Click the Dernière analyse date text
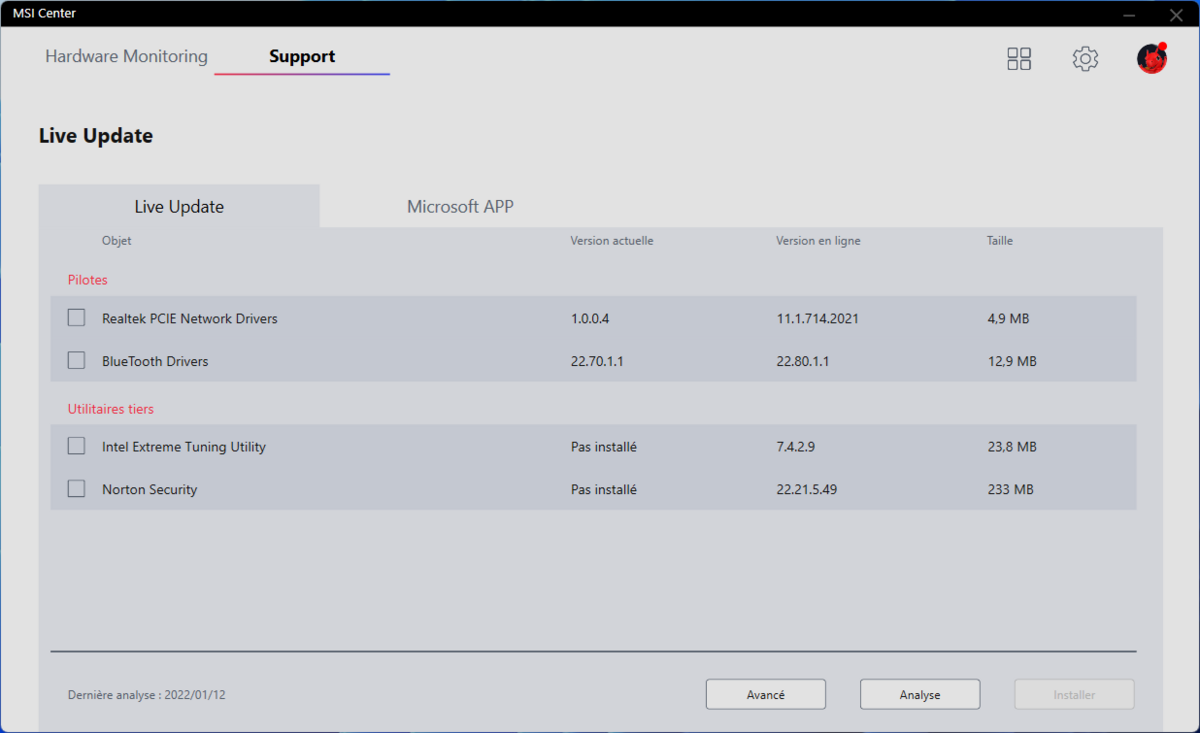The image size is (1200, 733). (147, 694)
